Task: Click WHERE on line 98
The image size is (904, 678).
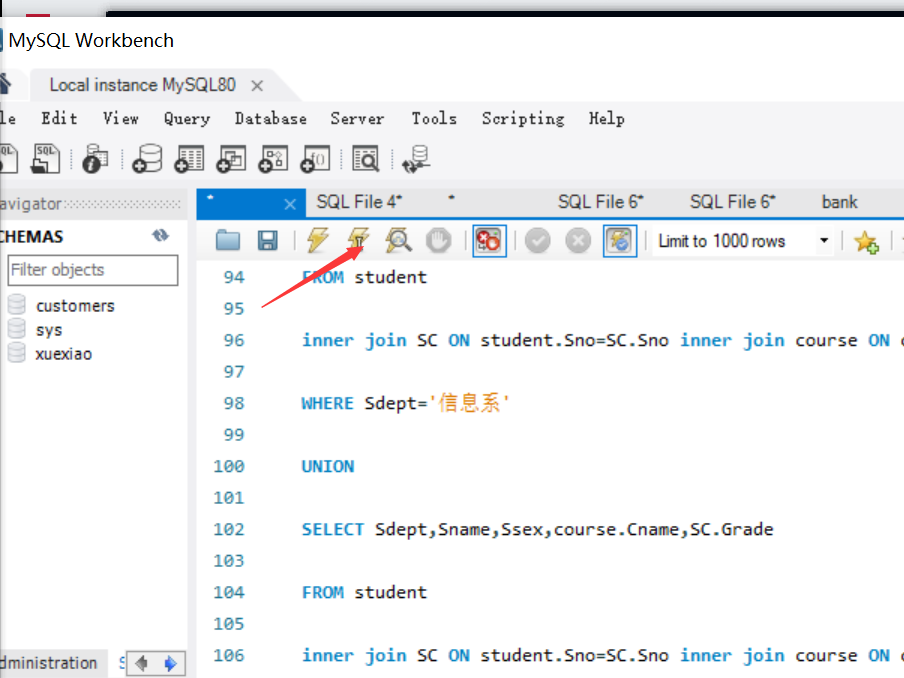Action: [x=327, y=403]
